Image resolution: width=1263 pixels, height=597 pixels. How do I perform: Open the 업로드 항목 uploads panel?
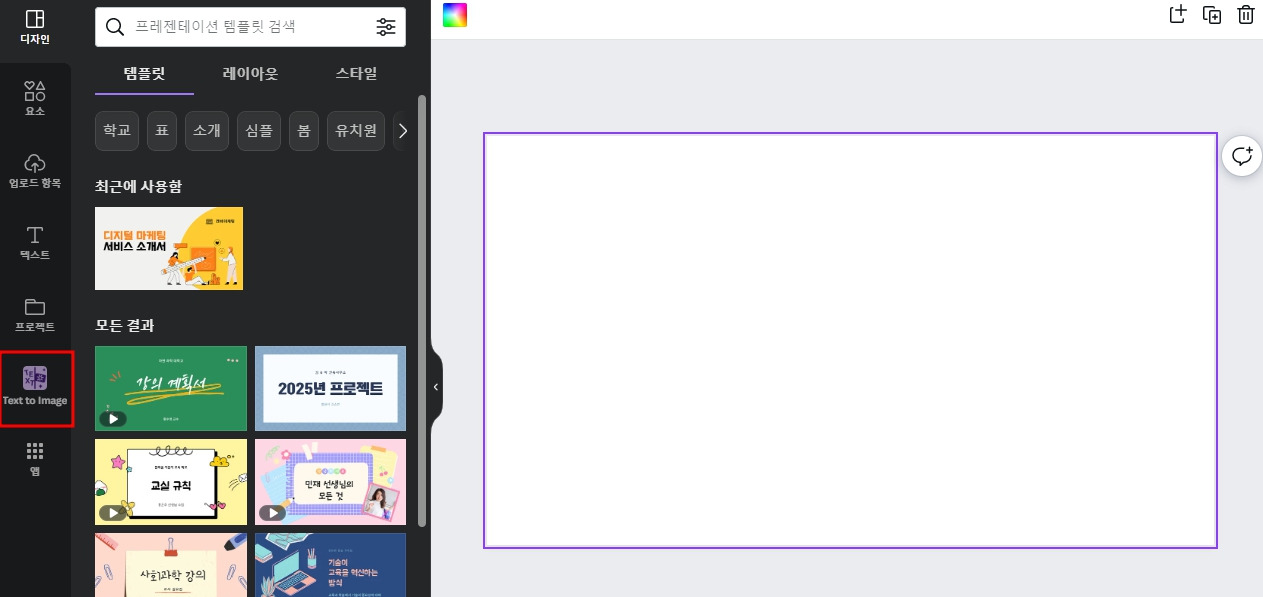[34, 170]
